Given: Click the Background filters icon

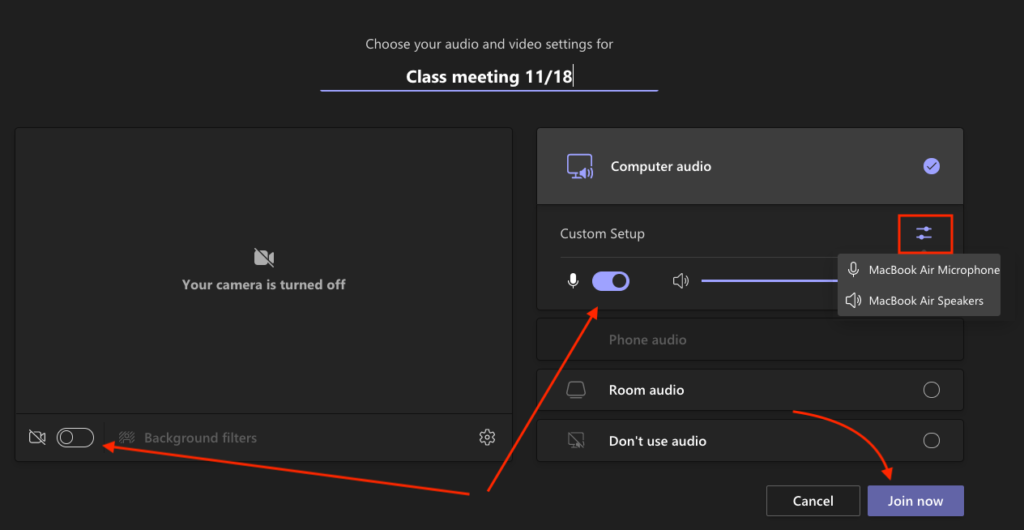Looking at the screenshot, I should [x=127, y=437].
